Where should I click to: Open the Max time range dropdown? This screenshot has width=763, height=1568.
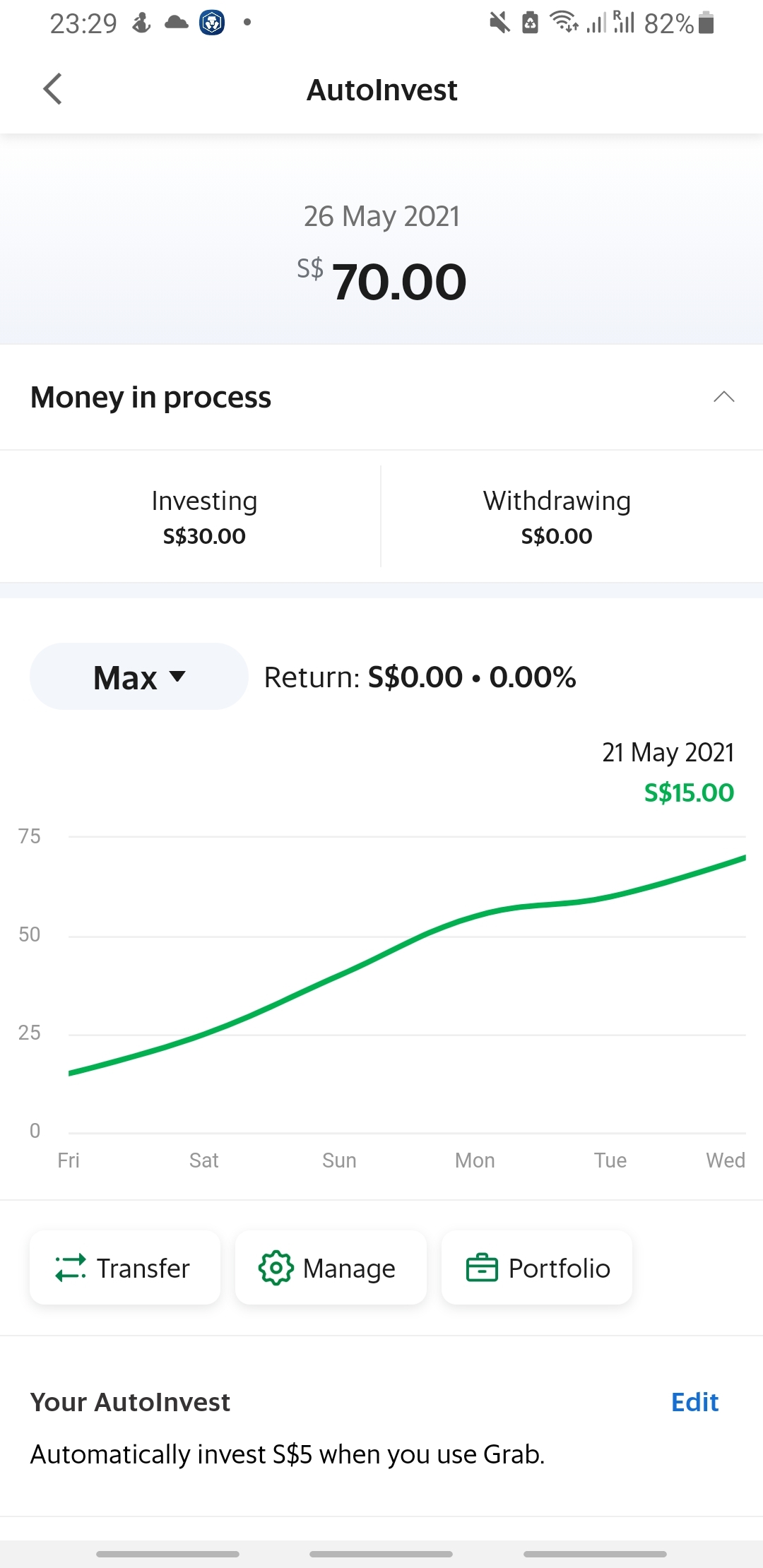pos(139,677)
